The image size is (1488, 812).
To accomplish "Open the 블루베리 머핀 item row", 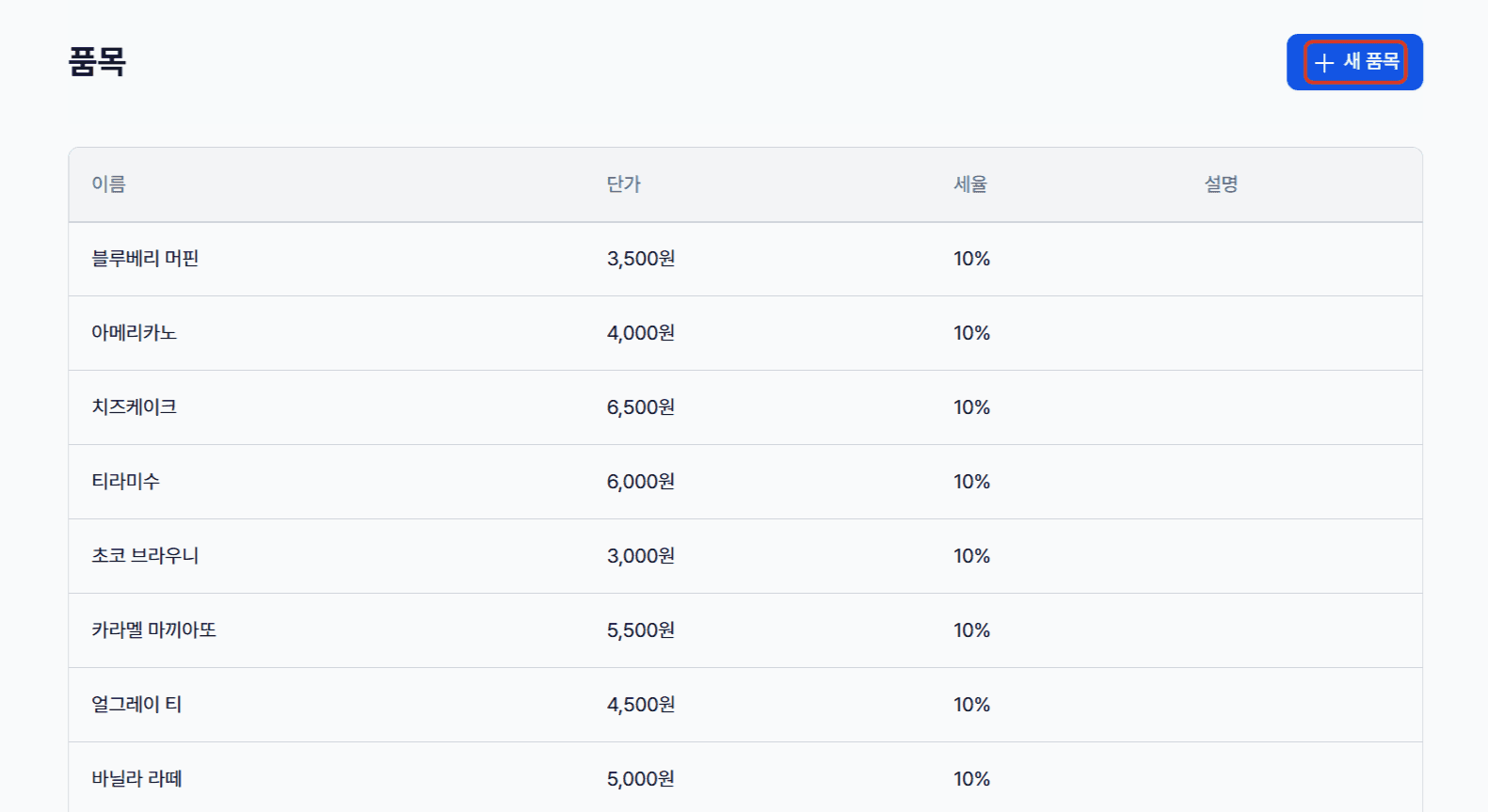I will coord(745,259).
